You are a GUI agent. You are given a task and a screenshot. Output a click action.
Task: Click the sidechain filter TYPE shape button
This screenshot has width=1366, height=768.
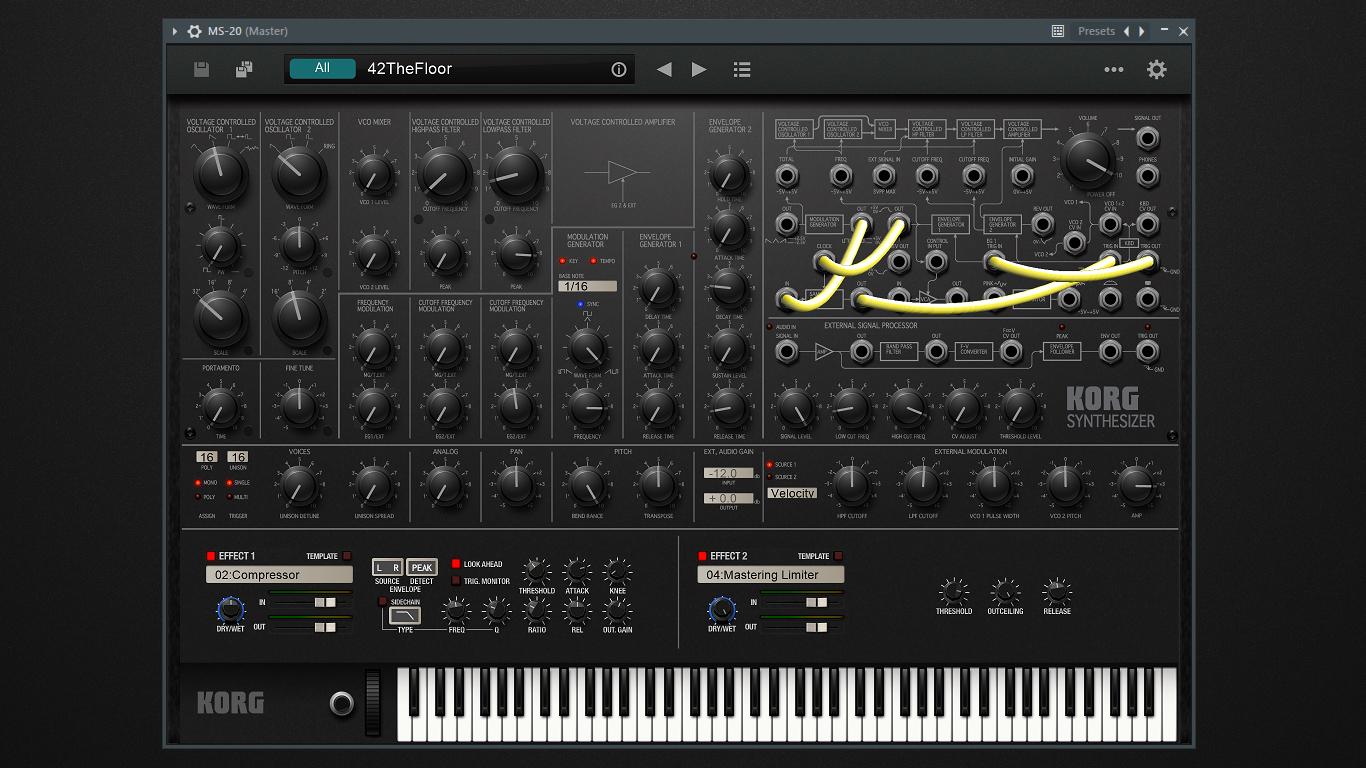click(x=405, y=615)
